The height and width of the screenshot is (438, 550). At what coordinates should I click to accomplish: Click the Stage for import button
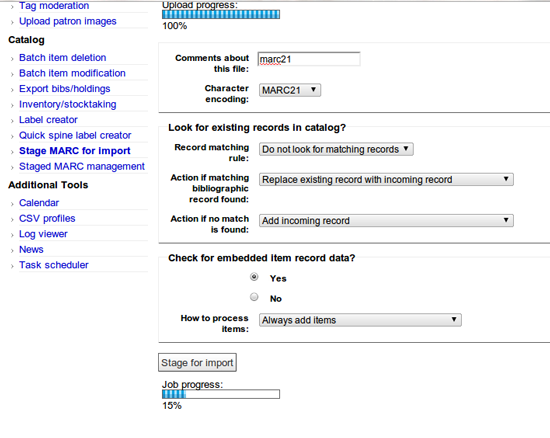[x=197, y=362]
